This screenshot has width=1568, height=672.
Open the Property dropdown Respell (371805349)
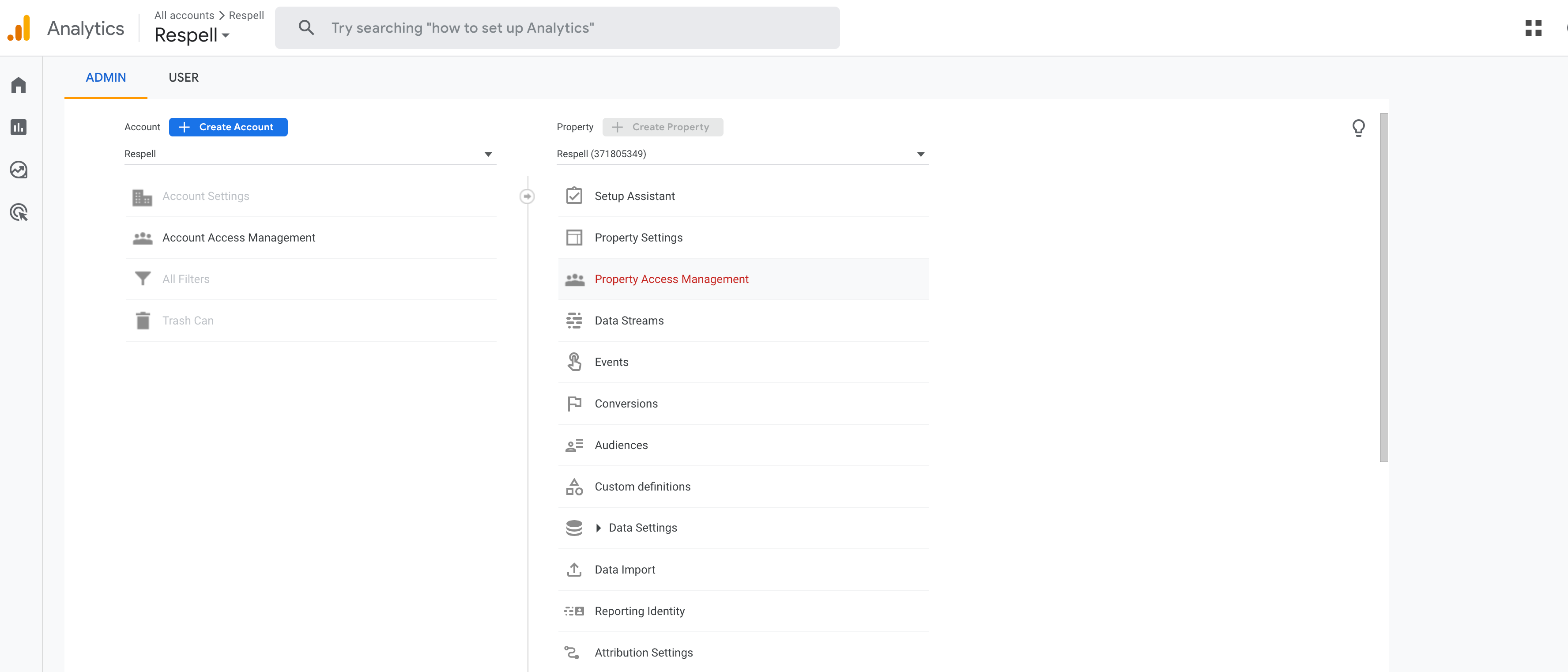pos(742,154)
